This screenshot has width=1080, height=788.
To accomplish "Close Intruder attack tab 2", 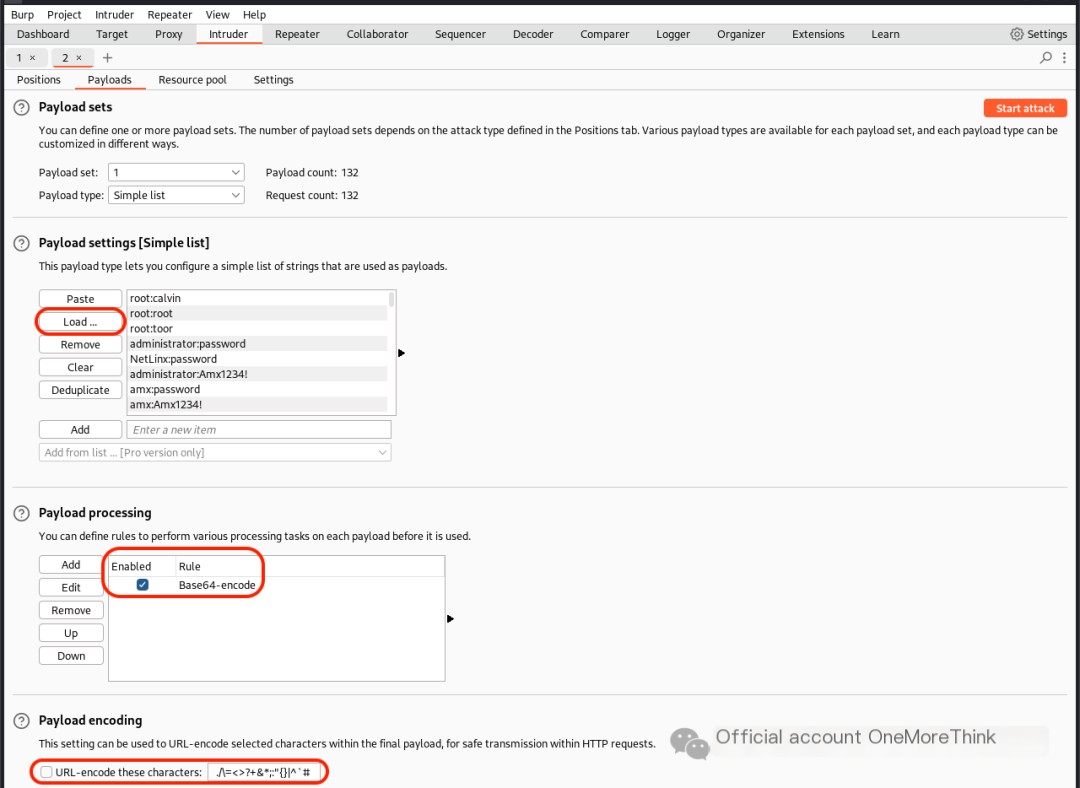I will (79, 58).
